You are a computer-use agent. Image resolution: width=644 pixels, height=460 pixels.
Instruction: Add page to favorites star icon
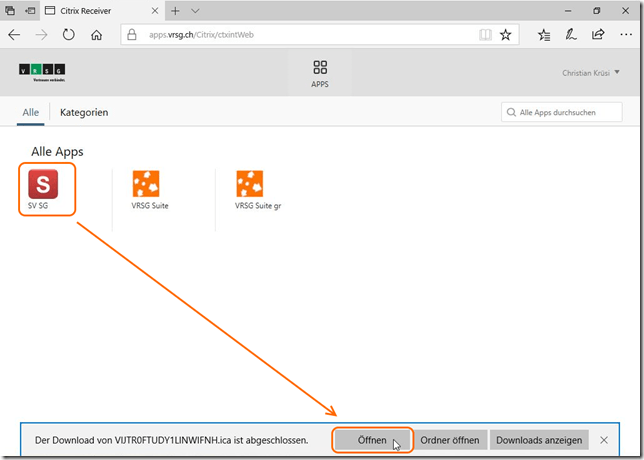(506, 34)
